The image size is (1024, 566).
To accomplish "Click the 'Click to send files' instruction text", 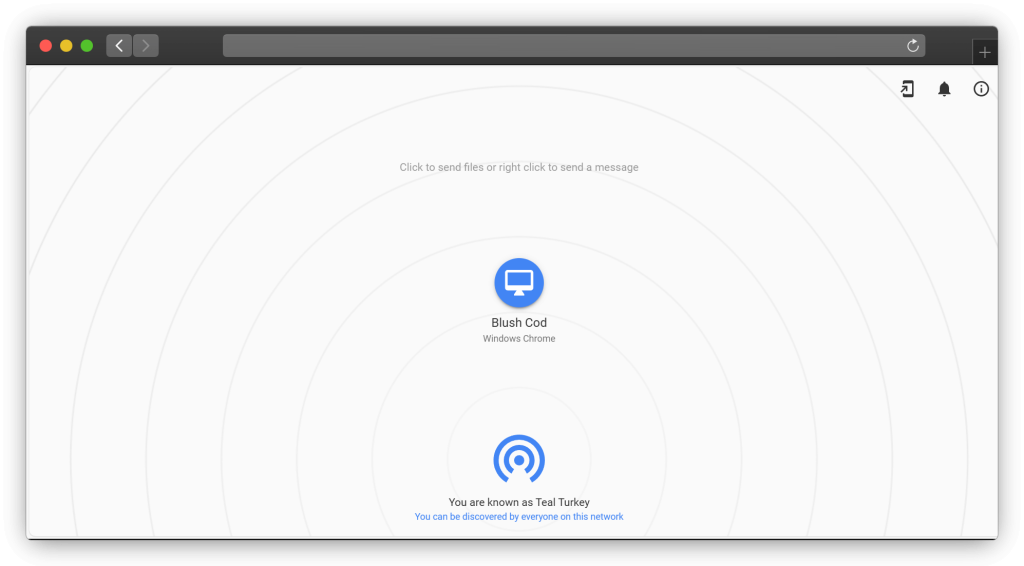I will coord(519,167).
